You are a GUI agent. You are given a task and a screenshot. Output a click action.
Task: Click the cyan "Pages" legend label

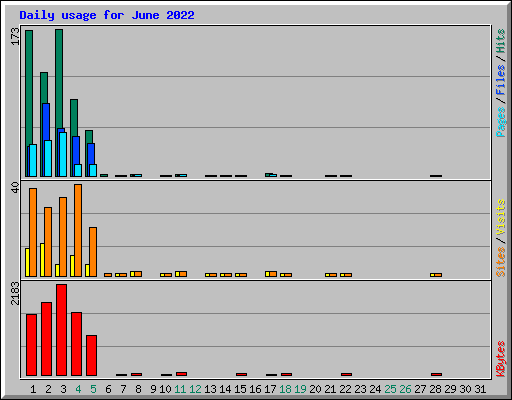(x=500, y=122)
